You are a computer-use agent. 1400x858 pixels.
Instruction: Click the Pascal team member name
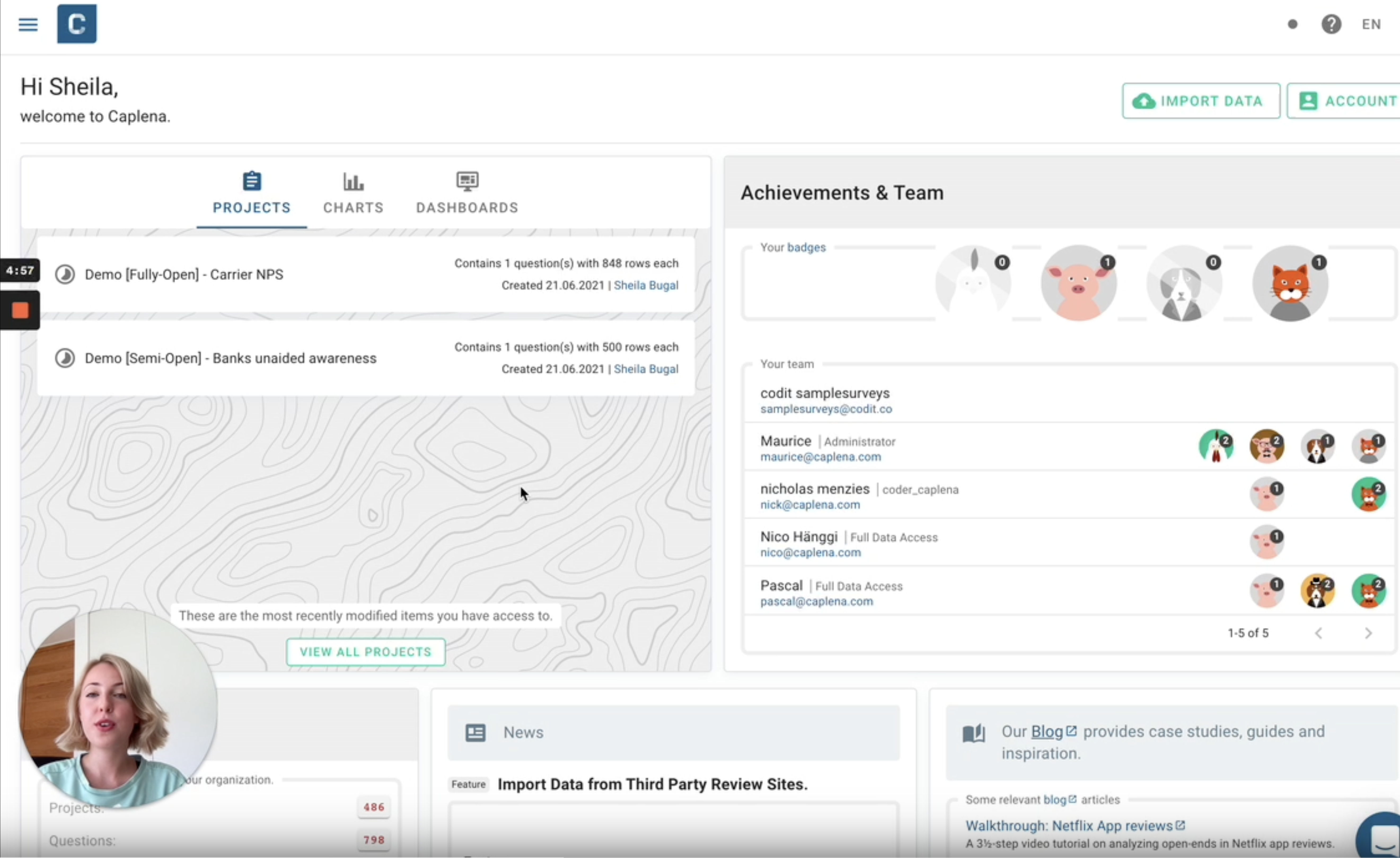[x=781, y=585]
